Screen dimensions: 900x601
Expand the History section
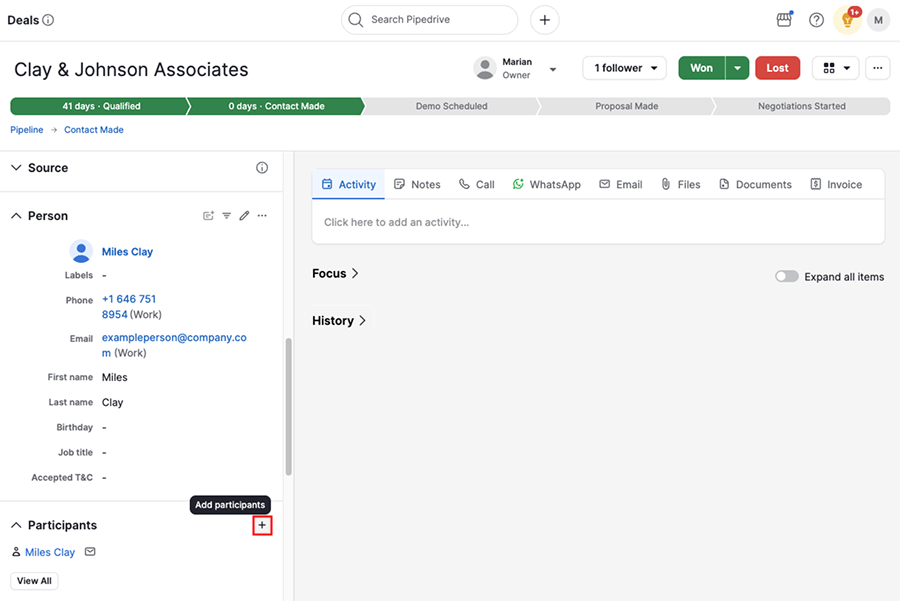click(339, 321)
